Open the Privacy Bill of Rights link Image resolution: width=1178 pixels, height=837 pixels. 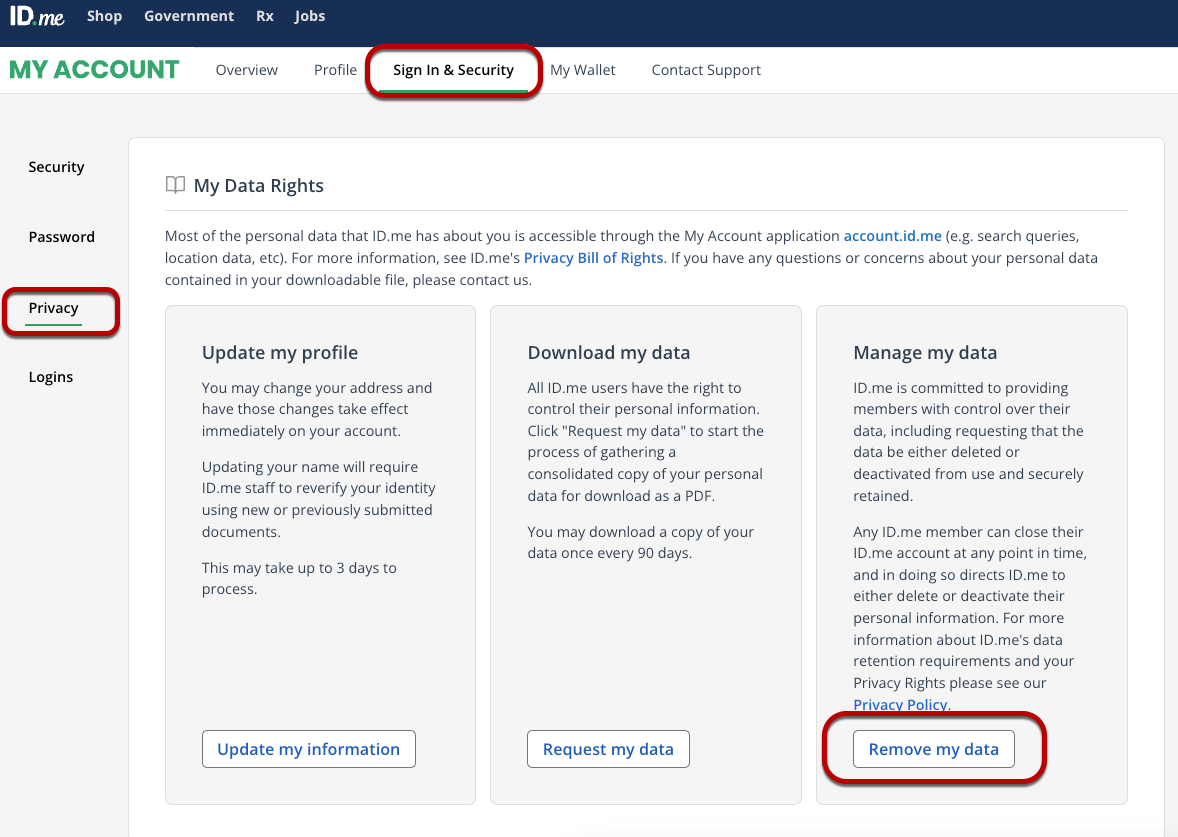point(593,257)
